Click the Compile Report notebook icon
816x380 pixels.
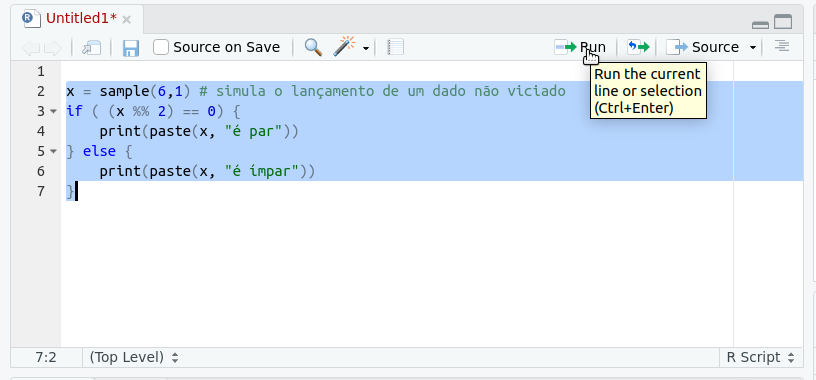click(396, 47)
